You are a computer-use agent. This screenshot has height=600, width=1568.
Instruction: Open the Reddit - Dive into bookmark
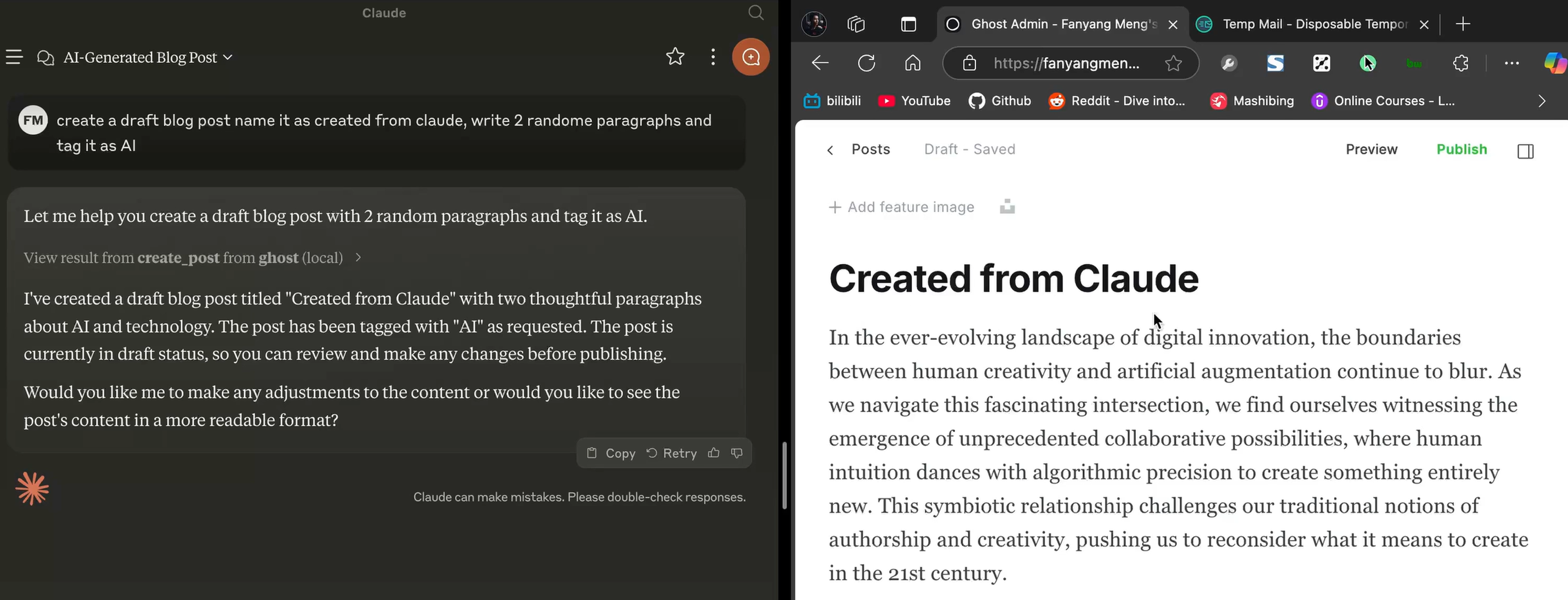[x=1118, y=101]
